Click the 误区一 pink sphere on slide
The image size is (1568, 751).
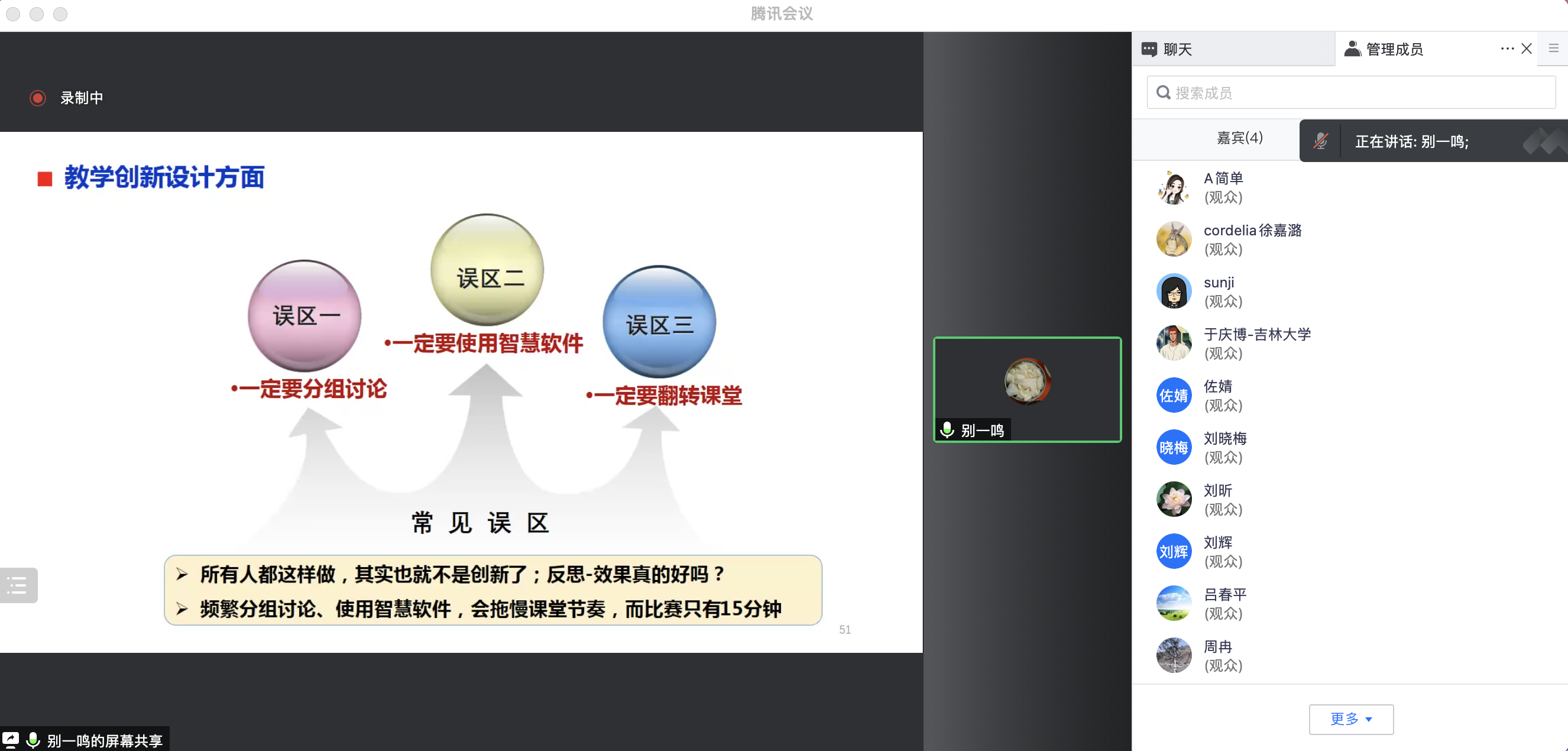(x=304, y=315)
